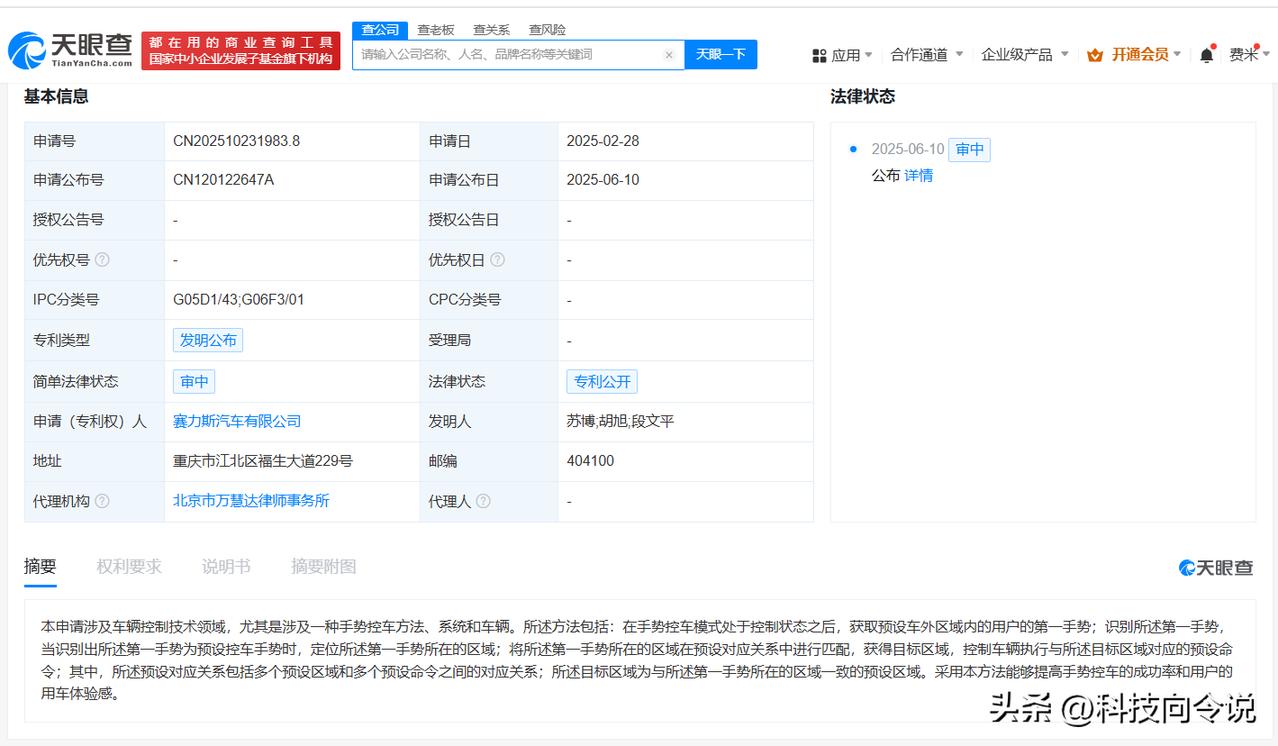Open 开通会员 membership dropdown
The height and width of the screenshot is (746, 1278).
1145,54
